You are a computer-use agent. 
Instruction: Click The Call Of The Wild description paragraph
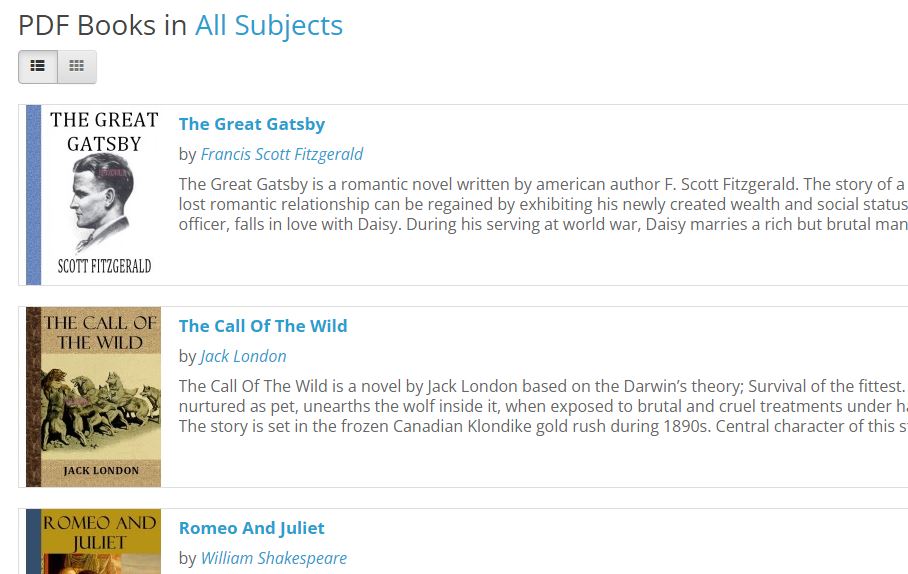coord(543,406)
